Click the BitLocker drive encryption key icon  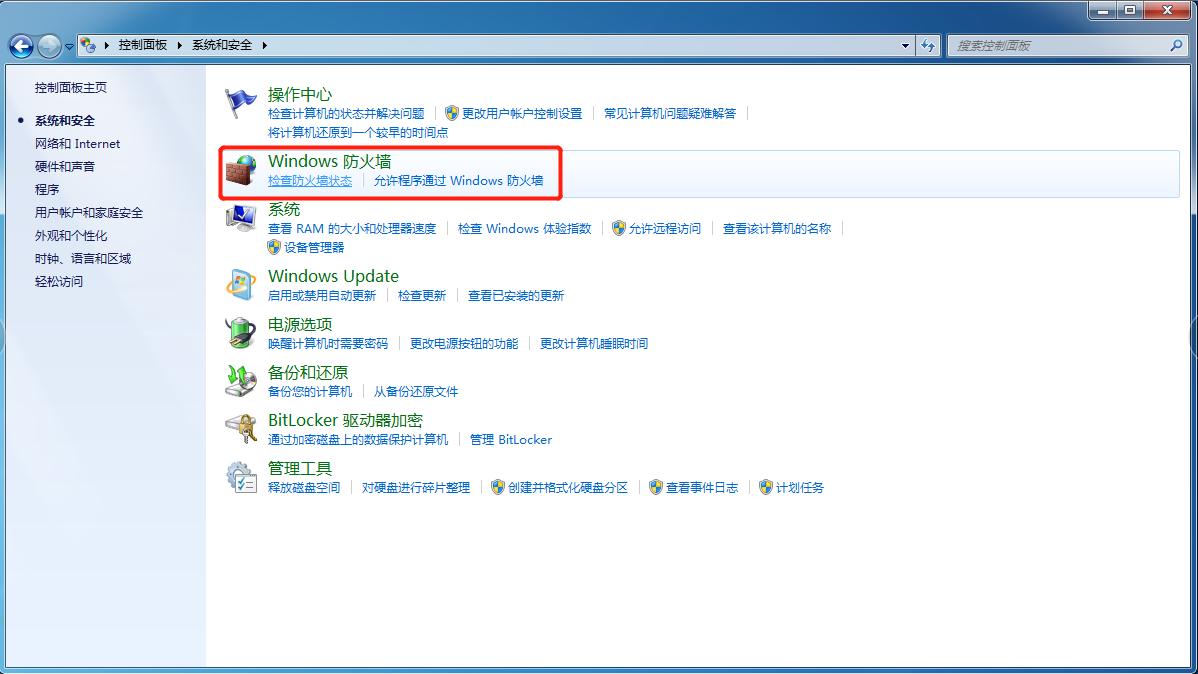point(240,428)
